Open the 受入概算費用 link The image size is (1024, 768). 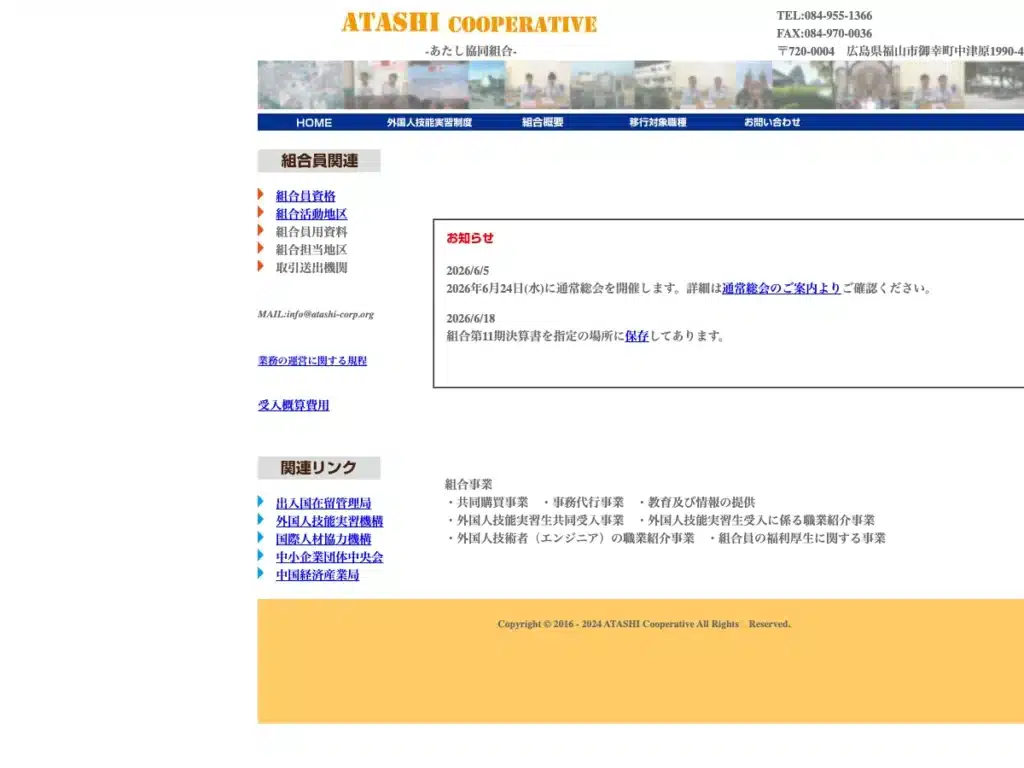tap(293, 405)
